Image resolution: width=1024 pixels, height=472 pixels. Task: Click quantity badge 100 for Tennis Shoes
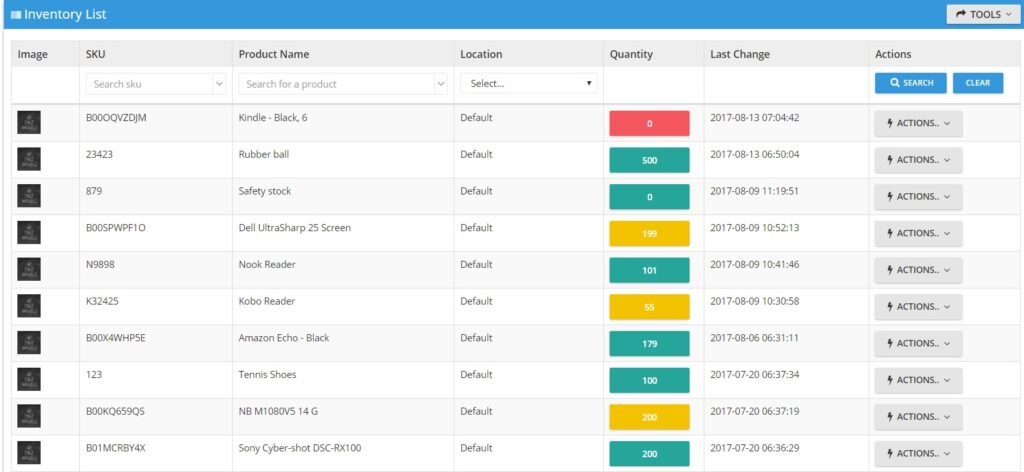649,380
